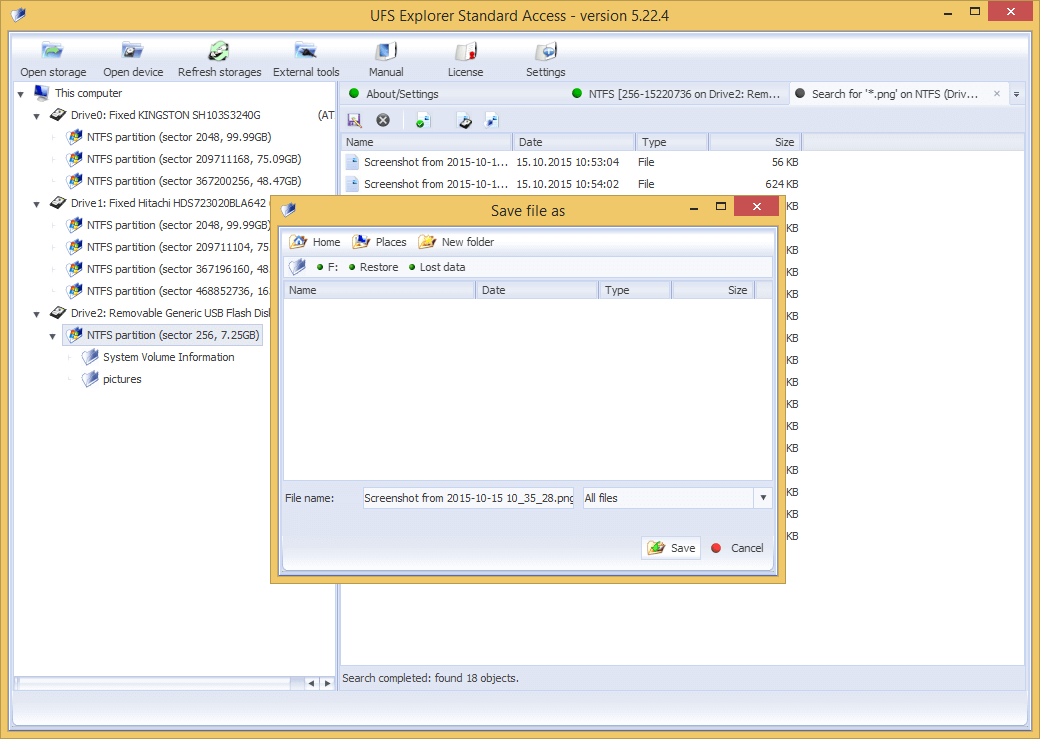This screenshot has width=1040, height=739.
Task: Click the Drive1 Hitachi disk icon
Action: [58, 203]
